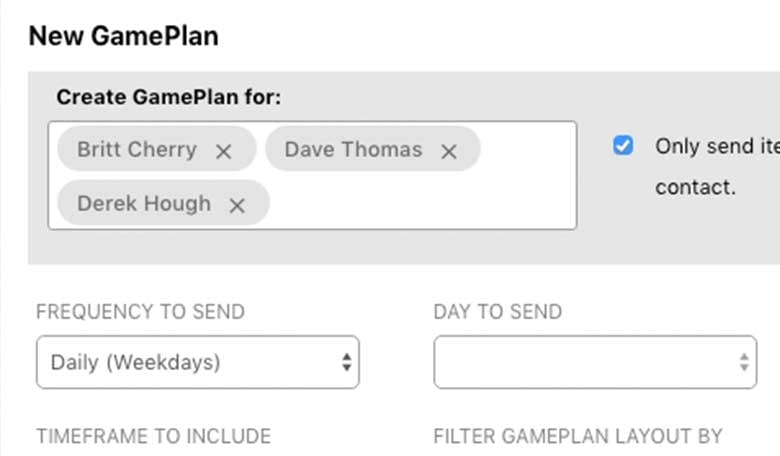The width and height of the screenshot is (780, 456).
Task: Click the New GamePlan heading
Action: [x=123, y=37]
